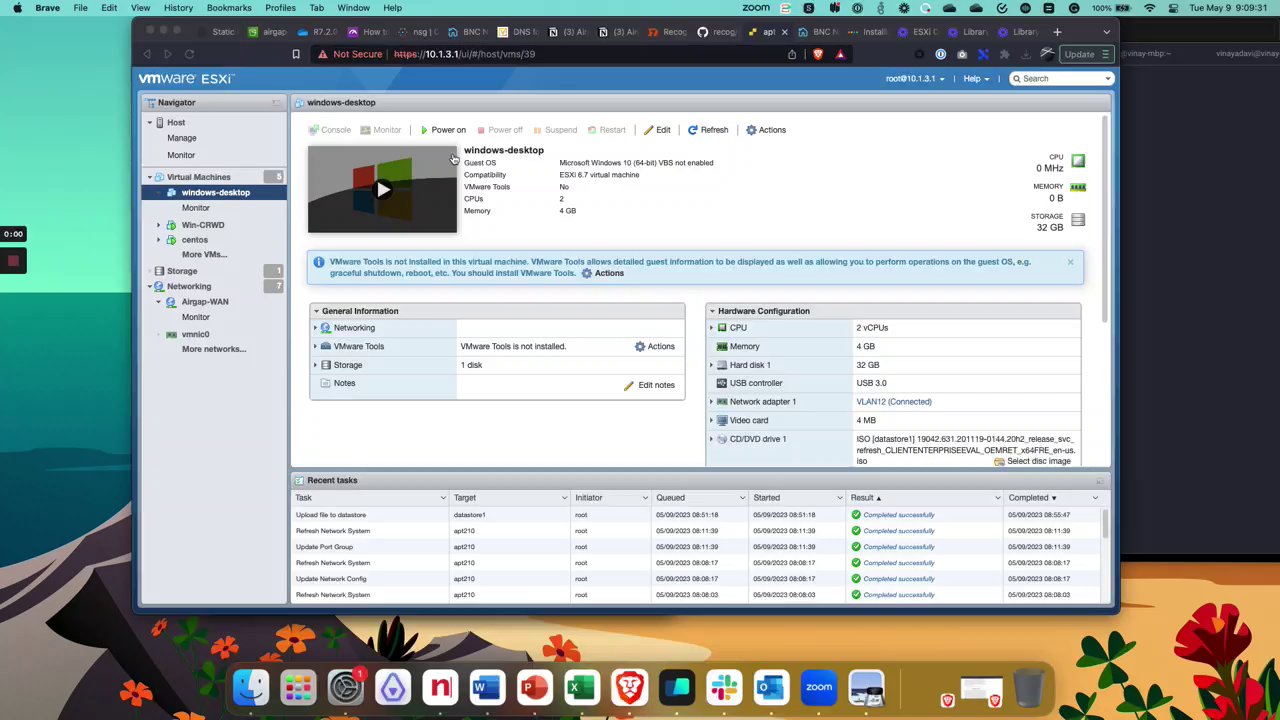Image resolution: width=1280 pixels, height=720 pixels.
Task: Click the Hard disk 1 icon
Action: click(x=722, y=365)
